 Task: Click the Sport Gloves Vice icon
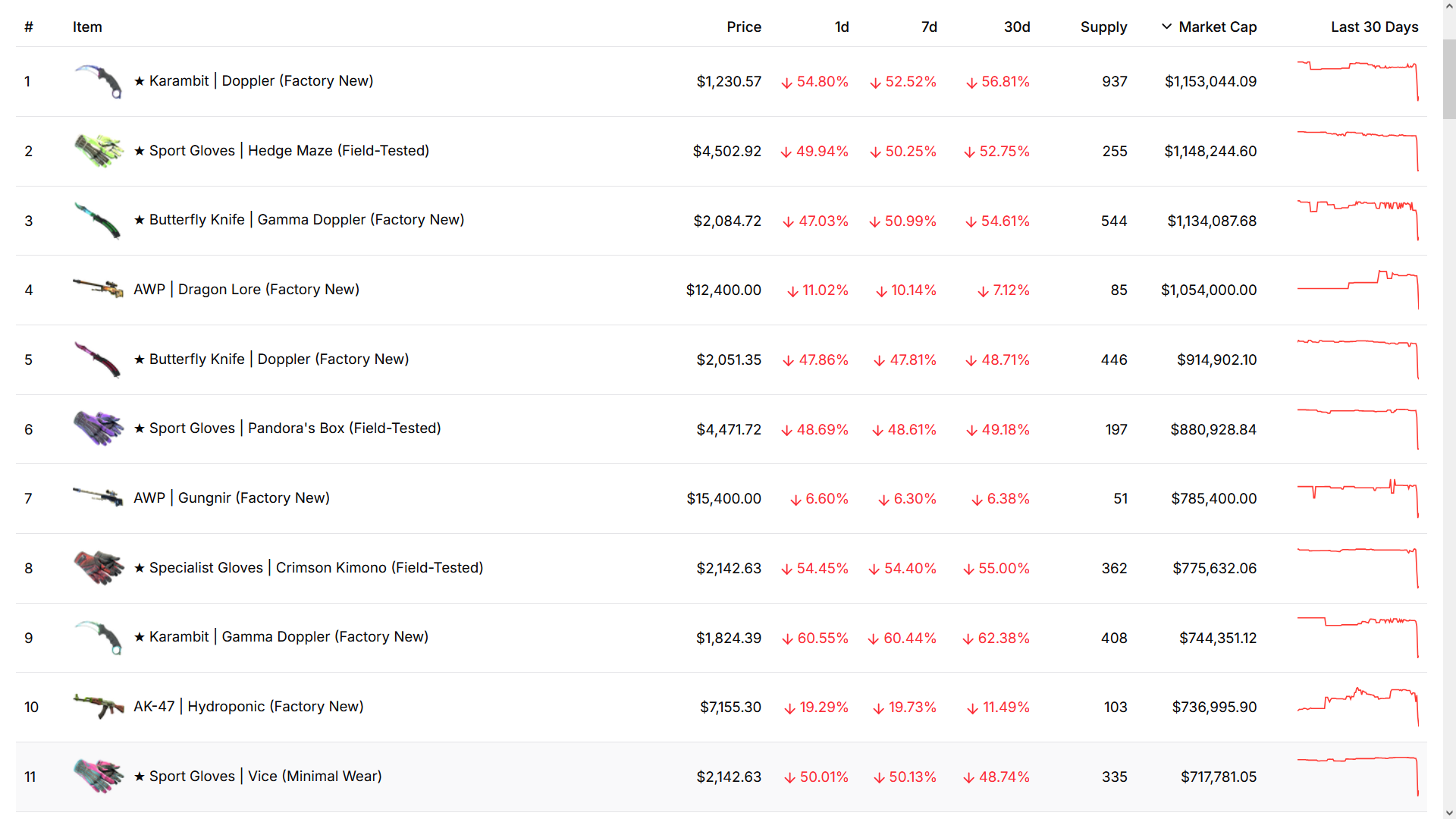pyautogui.click(x=99, y=776)
